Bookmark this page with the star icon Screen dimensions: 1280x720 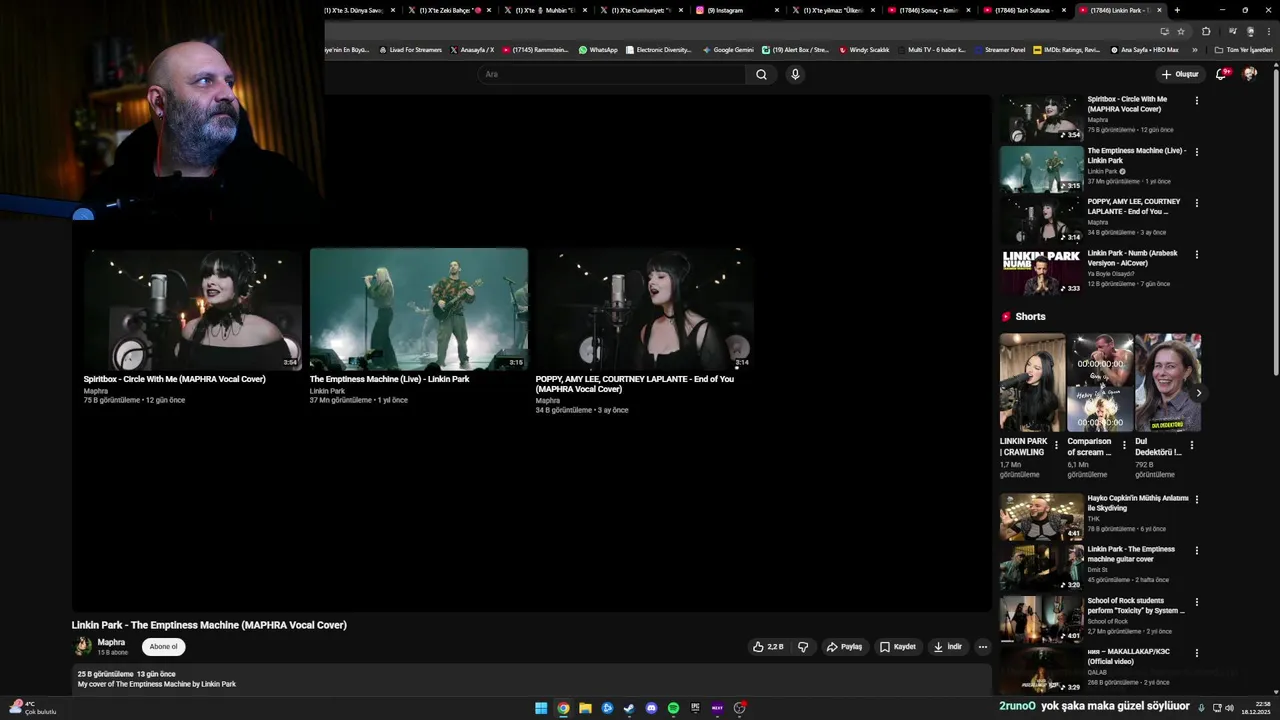coord(1181,31)
